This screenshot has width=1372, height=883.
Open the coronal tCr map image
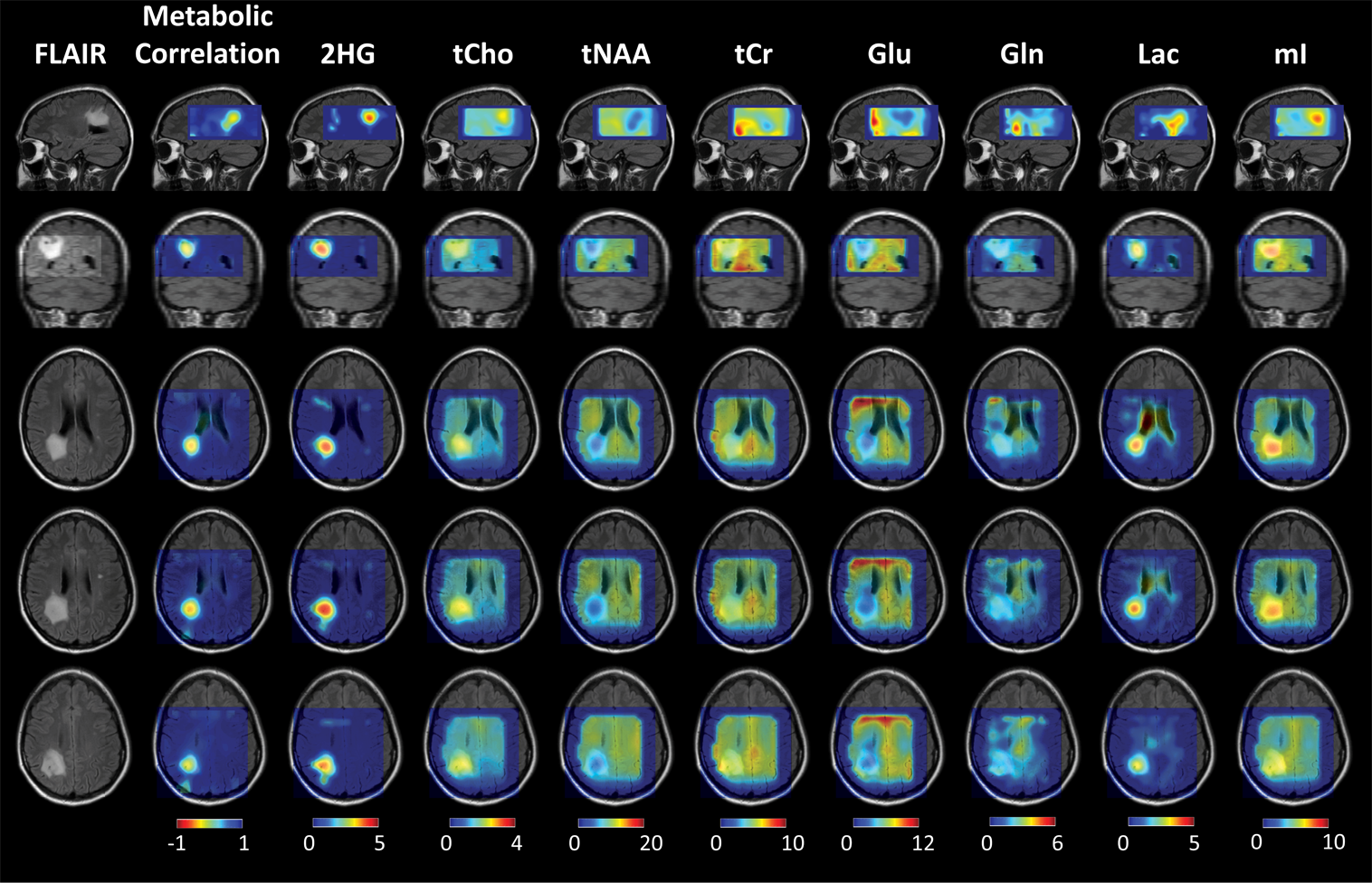click(x=752, y=269)
